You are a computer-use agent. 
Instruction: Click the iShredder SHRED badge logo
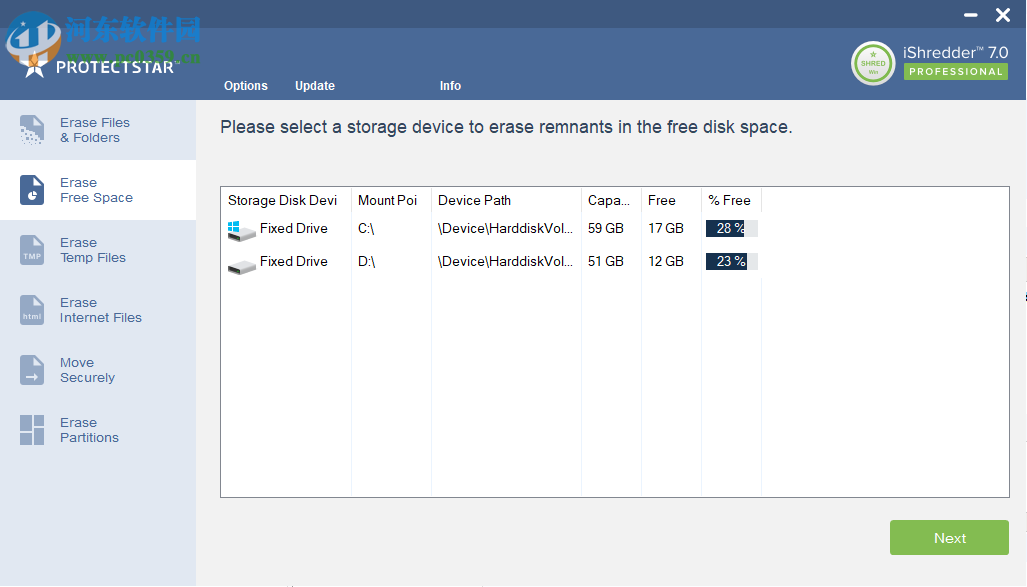pyautogui.click(x=873, y=63)
